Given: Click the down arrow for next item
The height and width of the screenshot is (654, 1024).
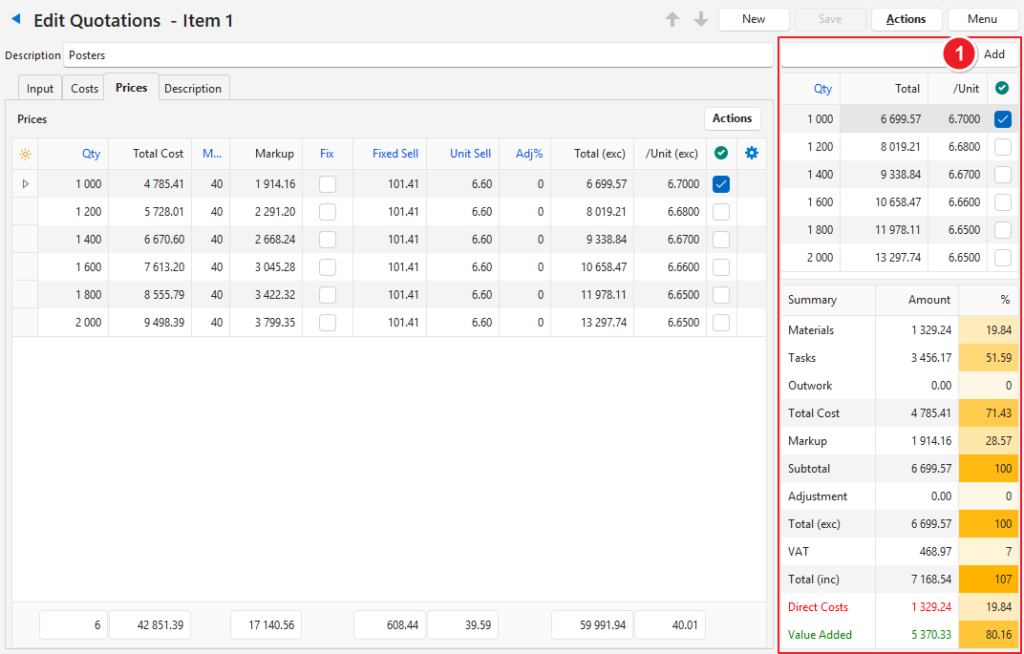Looking at the screenshot, I should (700, 19).
